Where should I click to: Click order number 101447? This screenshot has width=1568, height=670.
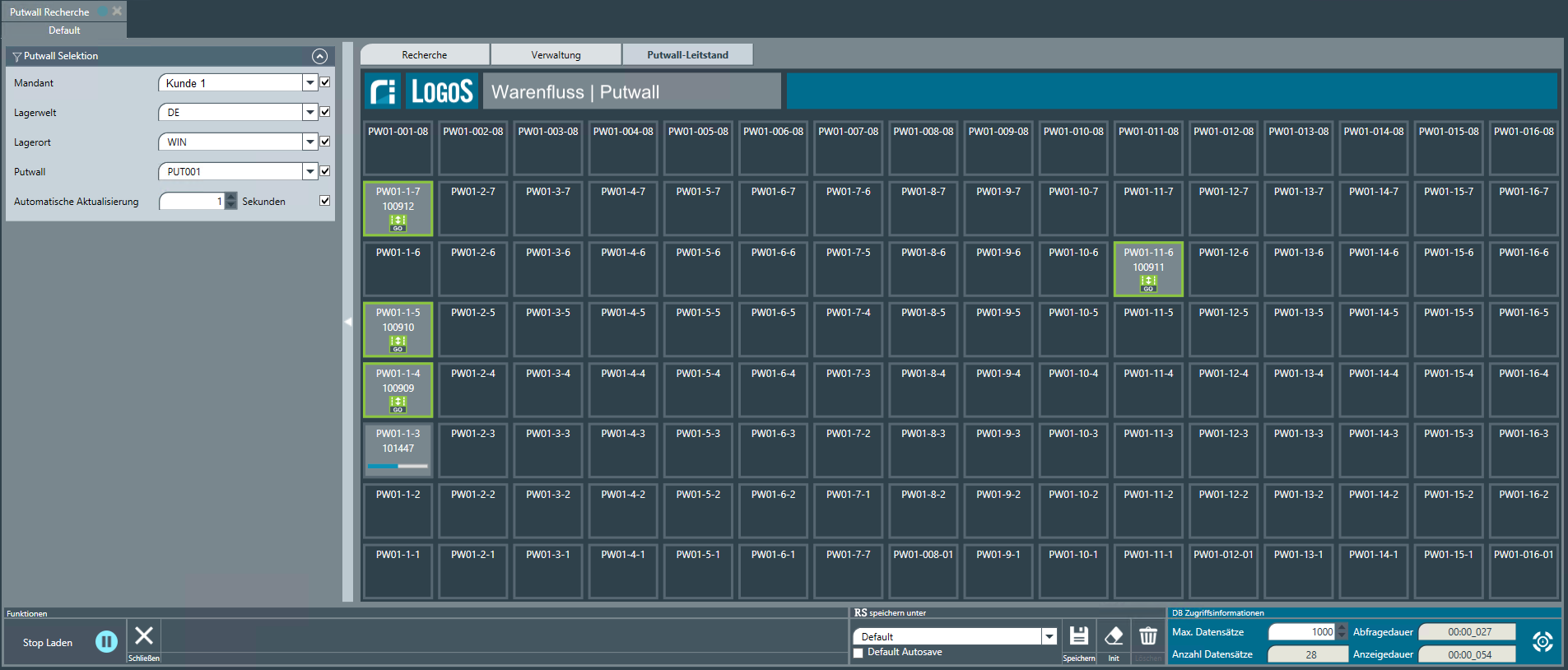pyautogui.click(x=398, y=449)
